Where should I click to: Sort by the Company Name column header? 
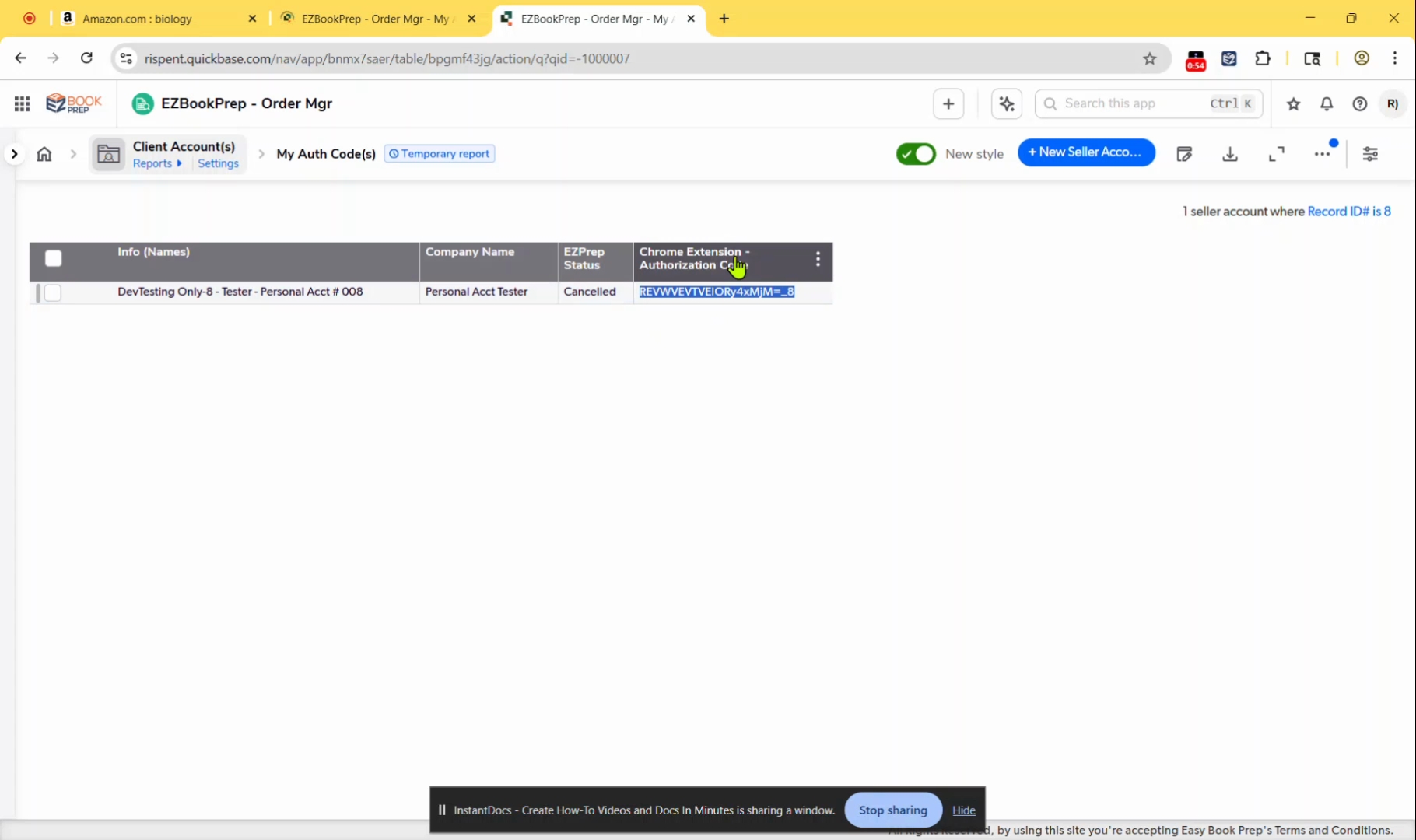point(470,252)
